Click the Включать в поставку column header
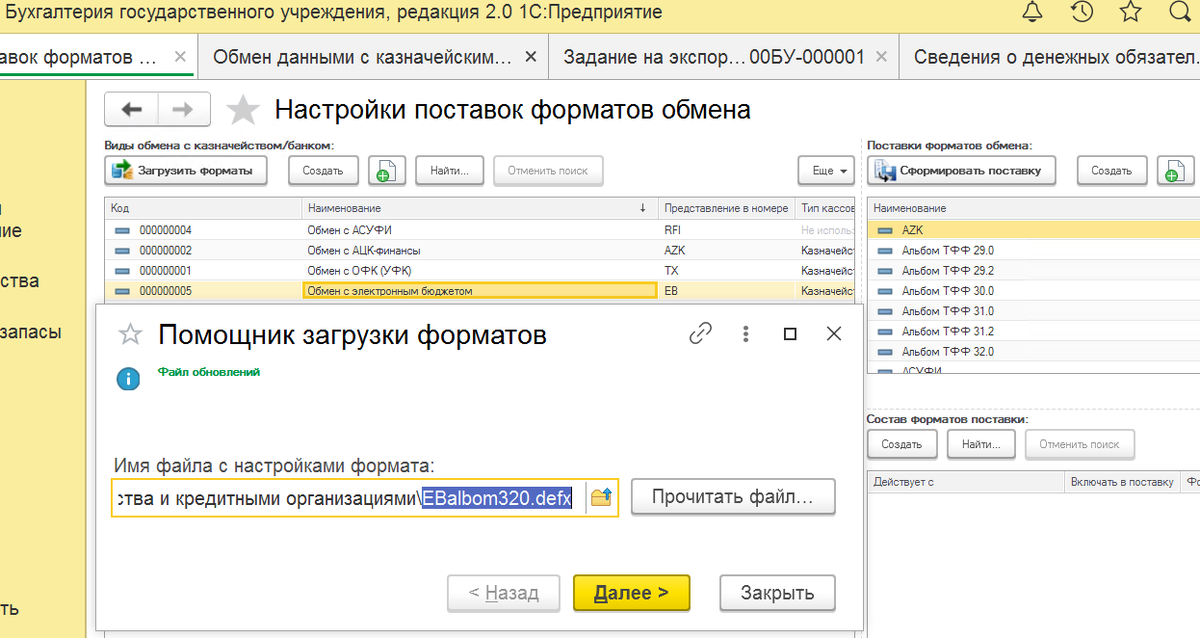The width and height of the screenshot is (1200, 638). pos(1122,482)
